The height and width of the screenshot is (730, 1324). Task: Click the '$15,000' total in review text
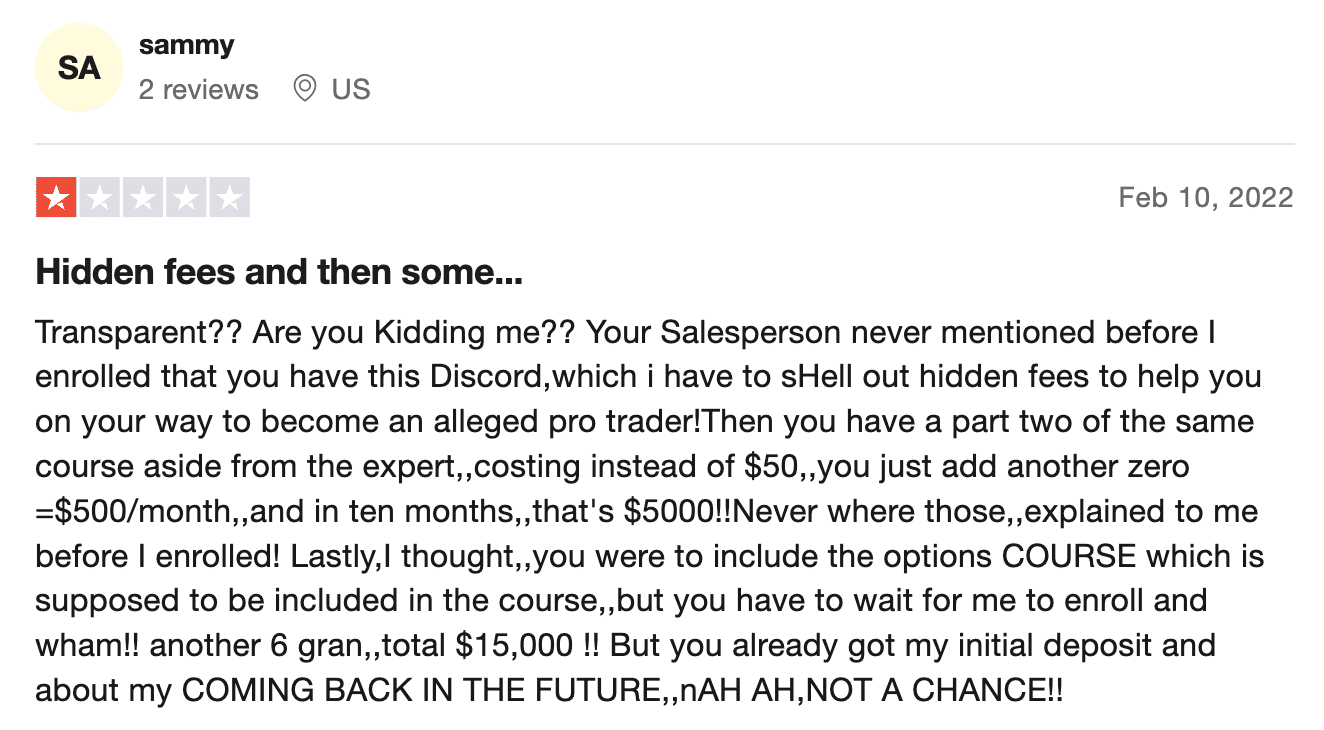(x=513, y=647)
